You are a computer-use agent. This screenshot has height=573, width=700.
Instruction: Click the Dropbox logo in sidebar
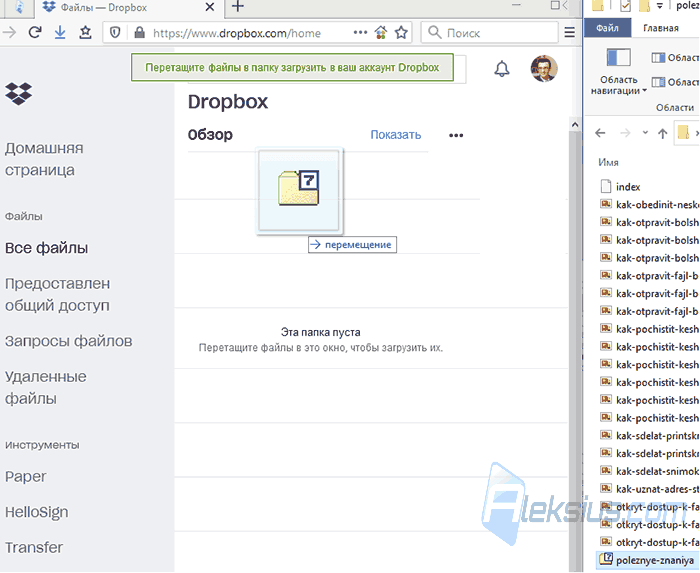[x=18, y=94]
